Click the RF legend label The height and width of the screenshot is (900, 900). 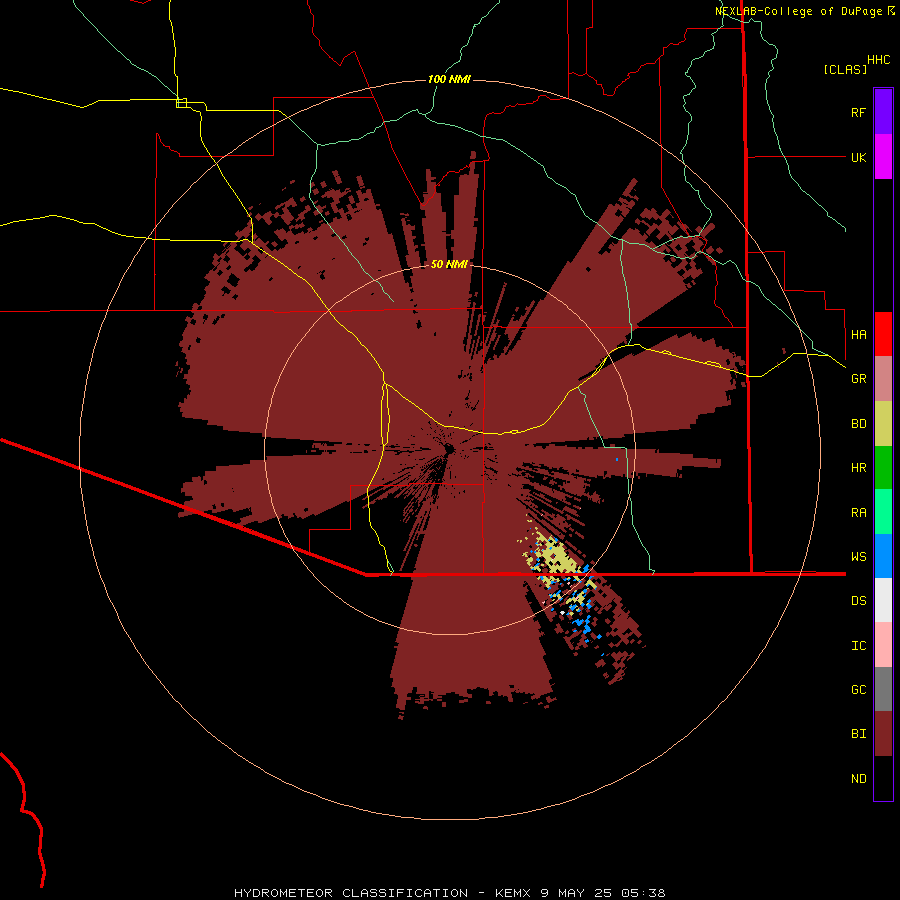coord(858,112)
